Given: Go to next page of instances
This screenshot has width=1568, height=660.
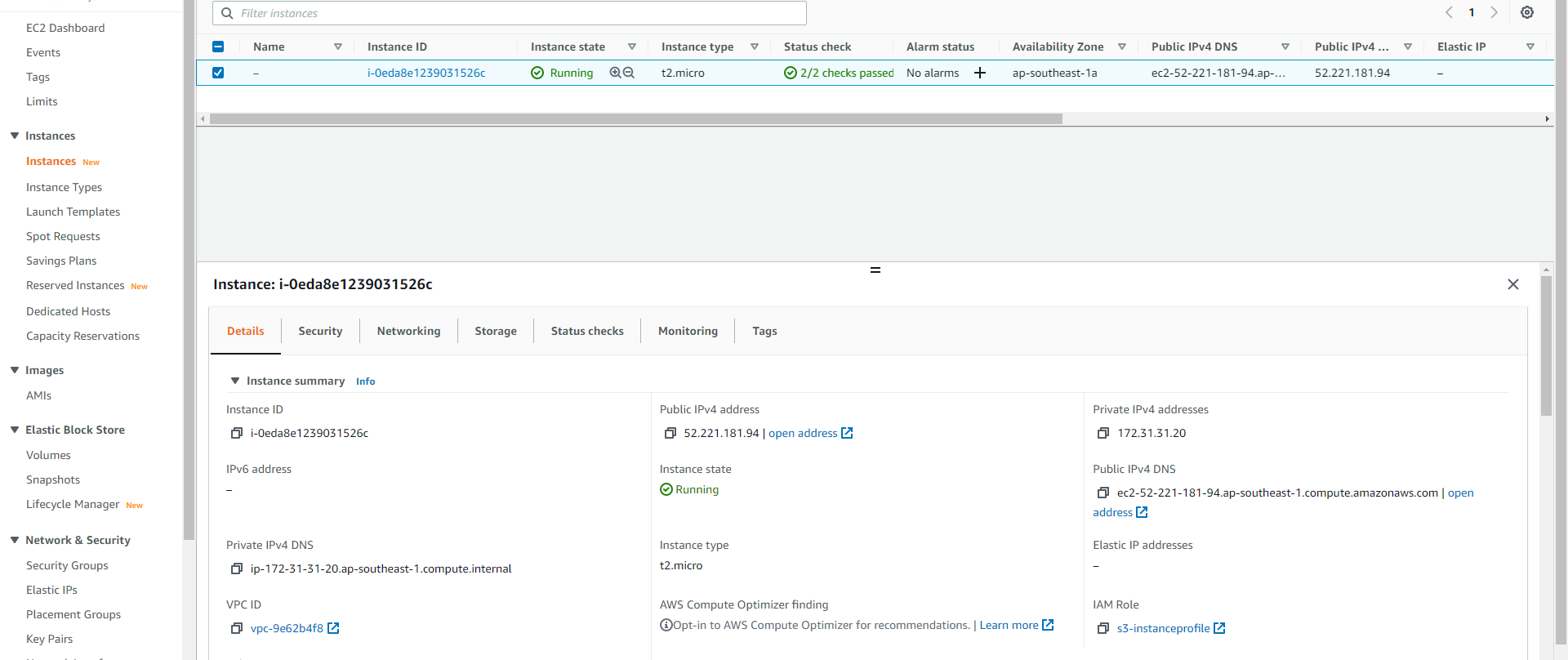Looking at the screenshot, I should tap(1494, 12).
